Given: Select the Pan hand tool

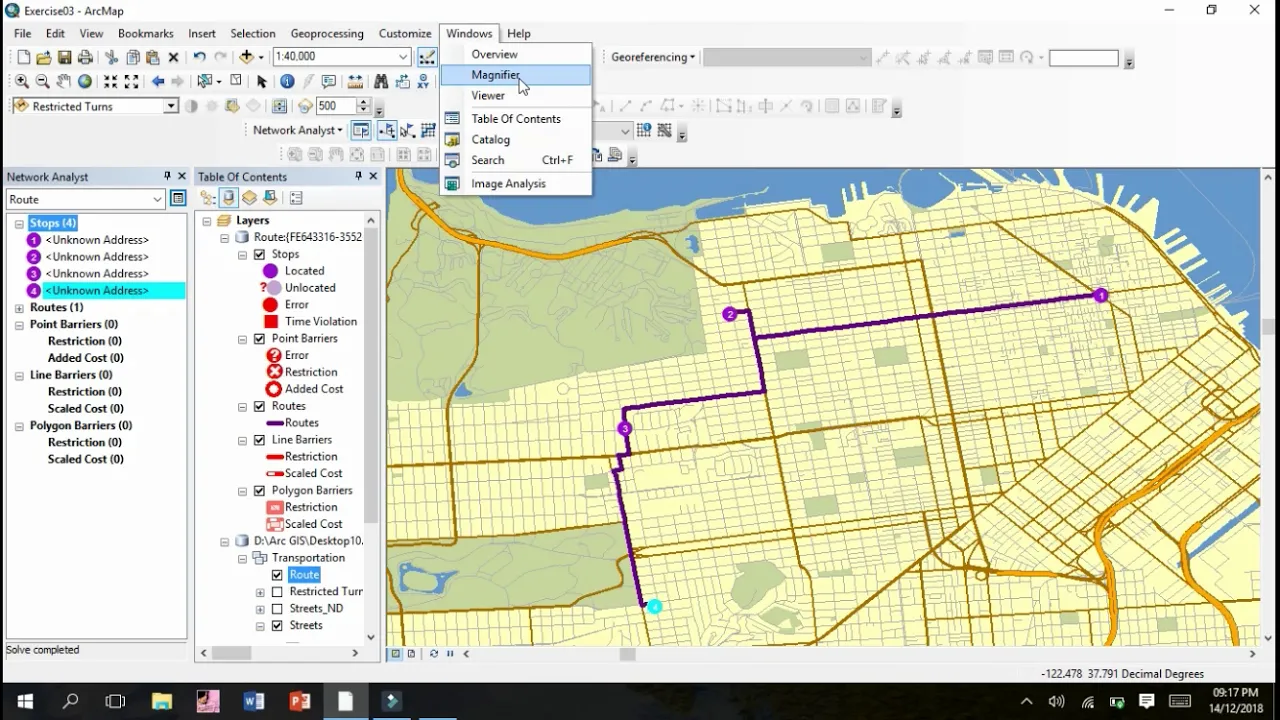Looking at the screenshot, I should point(63,82).
